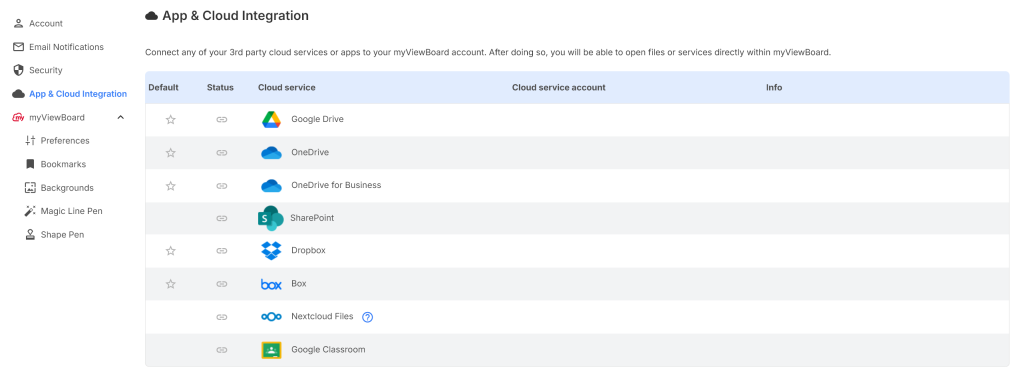Click the Shape Pen stamp icon
The width and height of the screenshot is (1024, 392).
pyautogui.click(x=30, y=235)
